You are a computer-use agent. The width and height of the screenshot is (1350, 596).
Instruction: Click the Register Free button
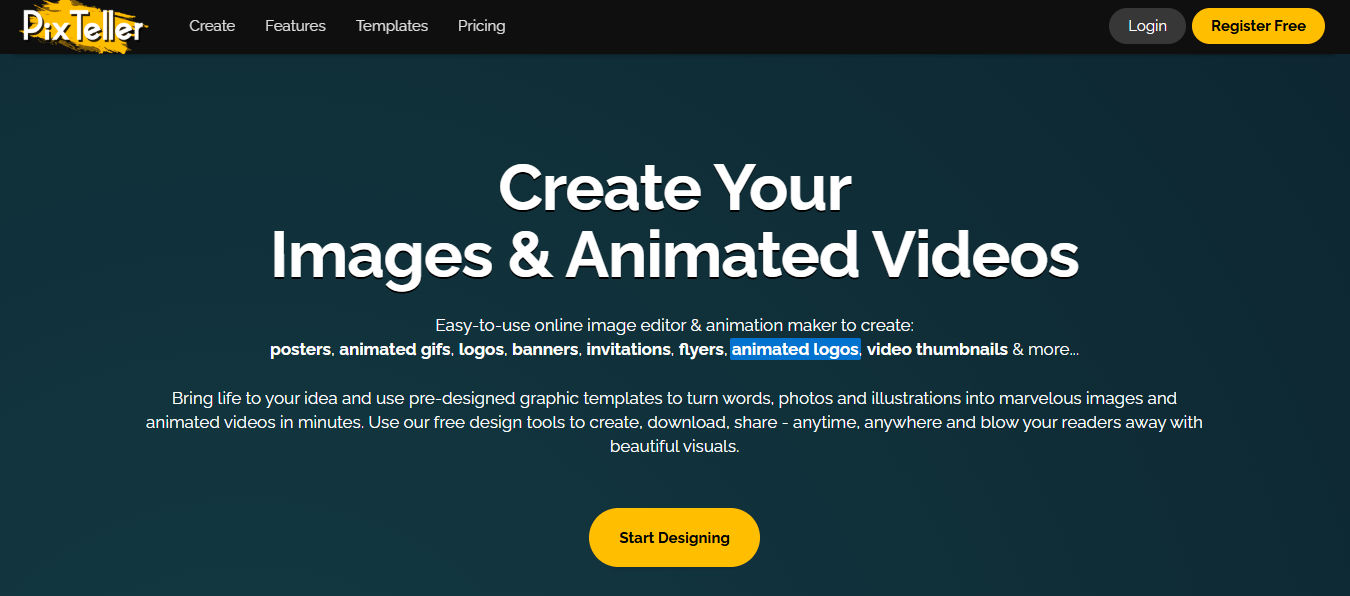pyautogui.click(x=1258, y=26)
